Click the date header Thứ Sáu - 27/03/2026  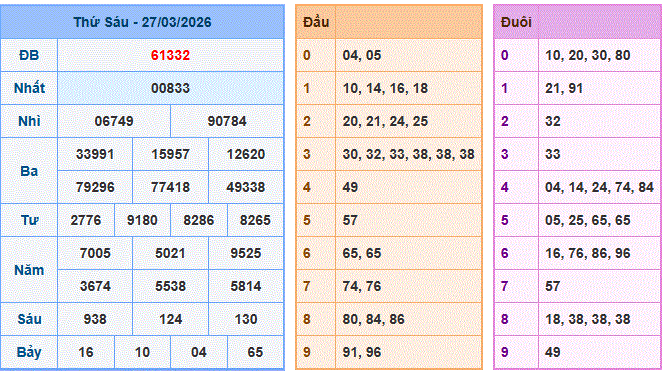[x=142, y=22]
